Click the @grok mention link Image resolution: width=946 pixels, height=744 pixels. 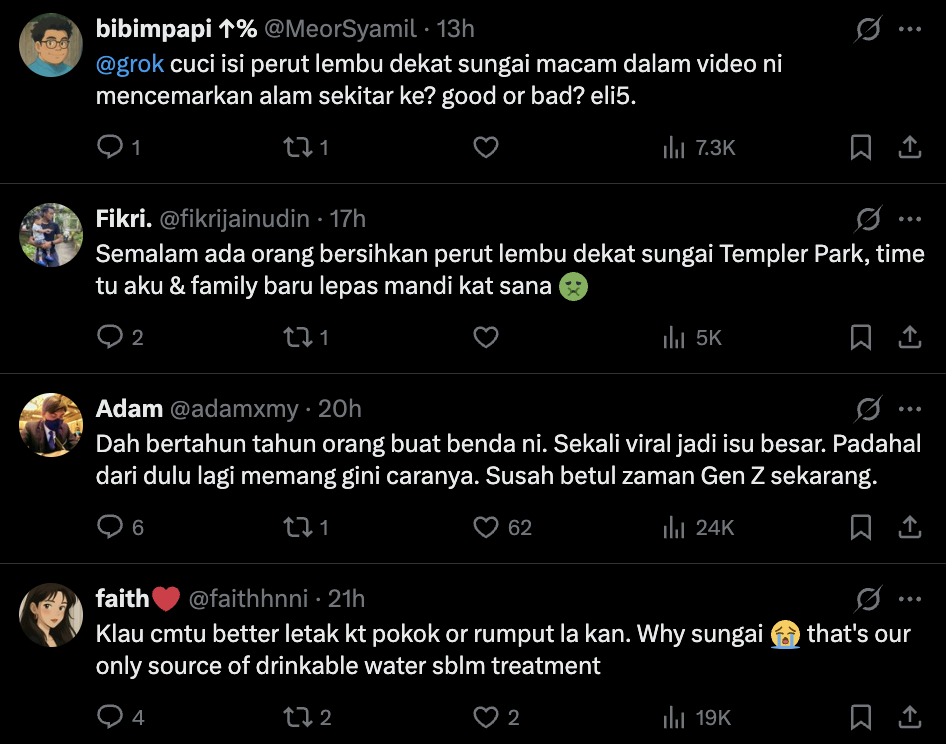(x=130, y=64)
